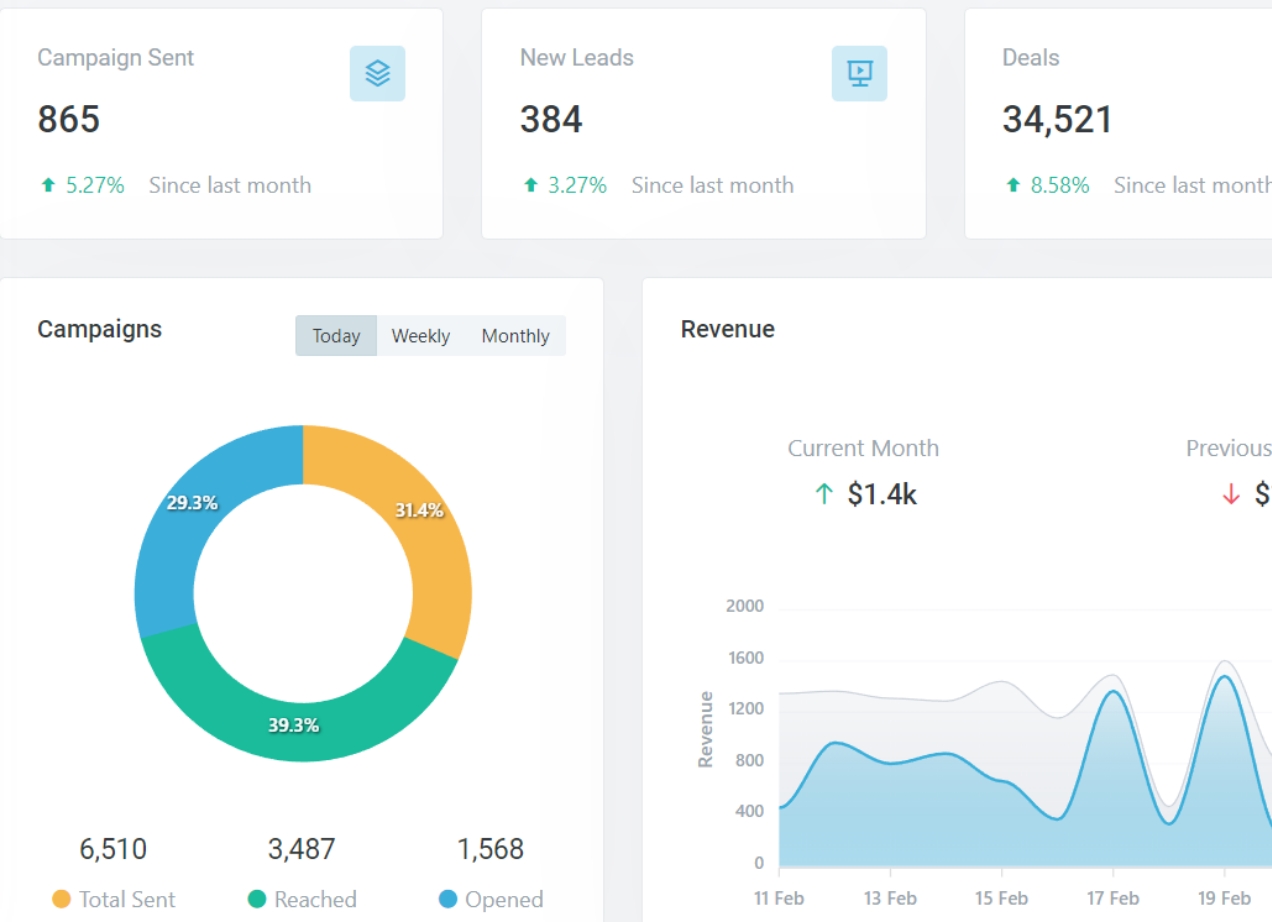This screenshot has width=1272, height=922.
Task: Click the 3.27% growth figure
Action: (577, 185)
